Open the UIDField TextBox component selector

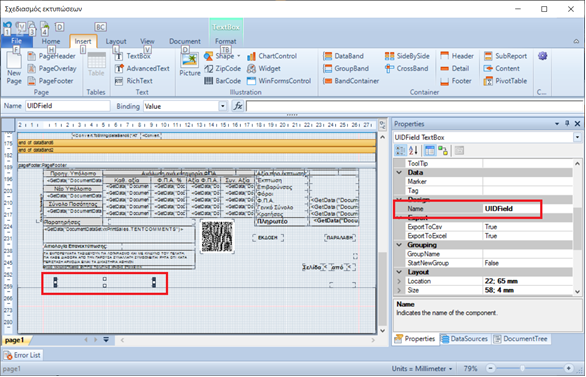click(577, 137)
